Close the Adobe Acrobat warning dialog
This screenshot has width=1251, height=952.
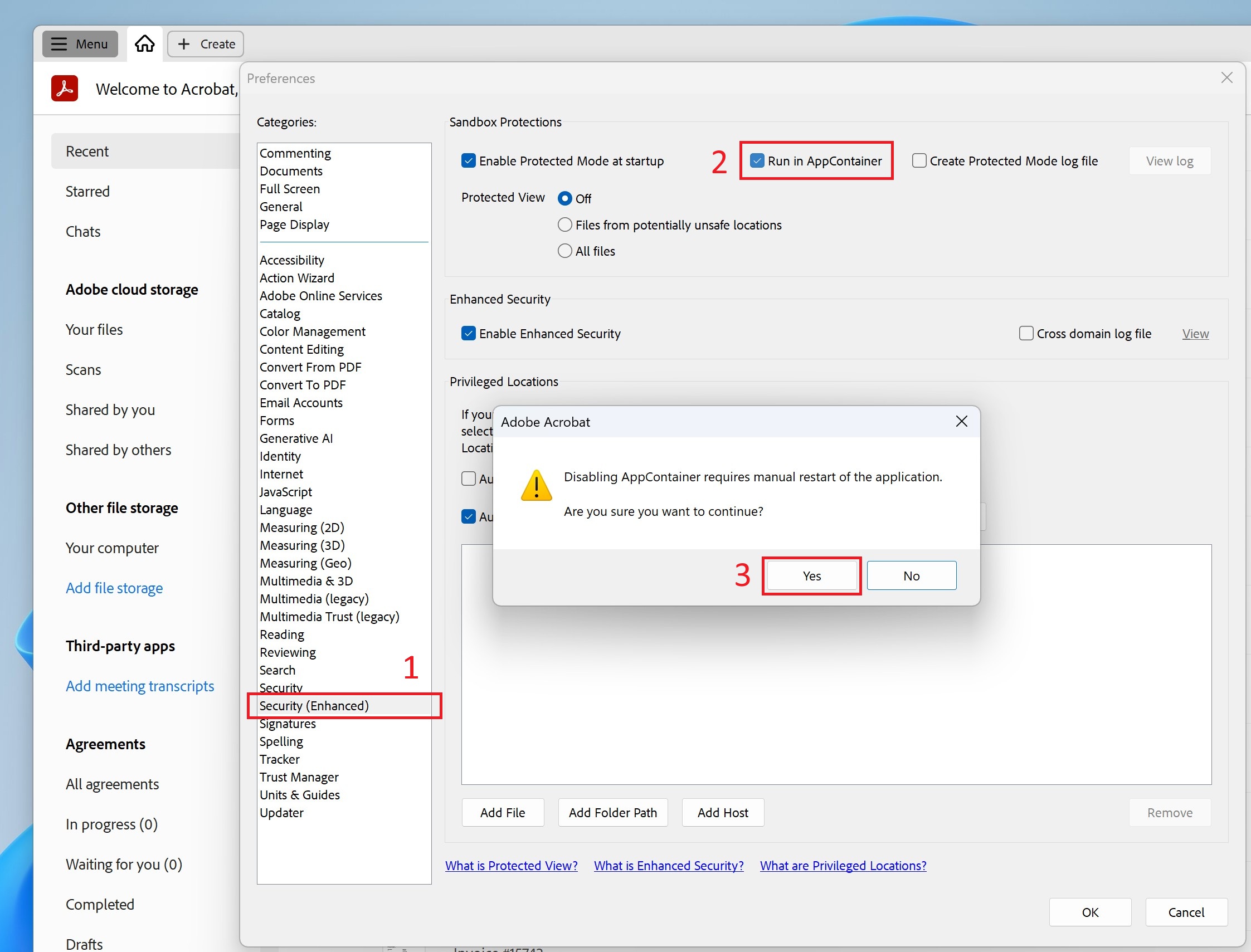click(x=961, y=421)
